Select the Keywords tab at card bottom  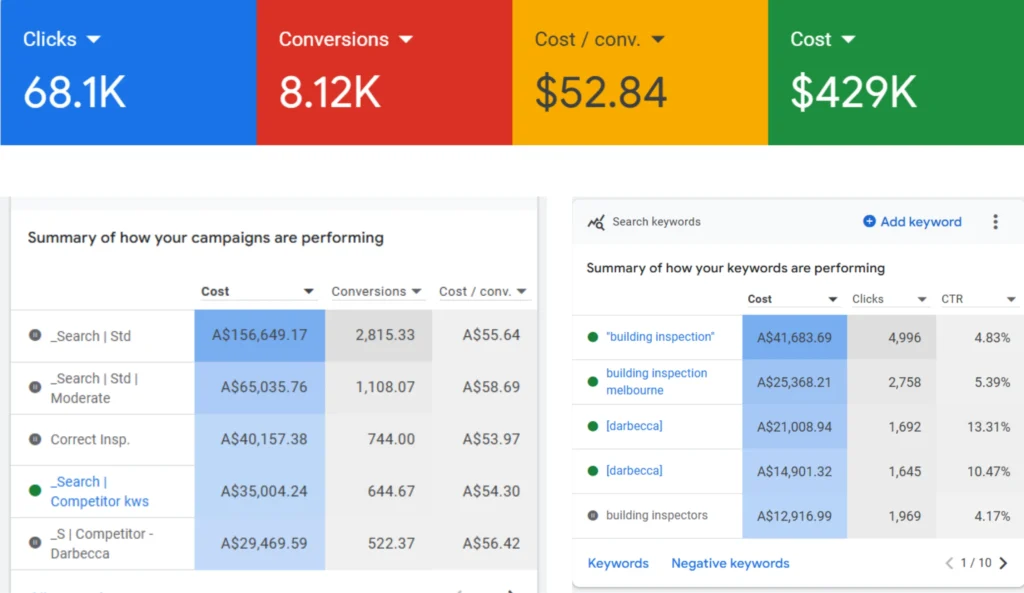618,563
